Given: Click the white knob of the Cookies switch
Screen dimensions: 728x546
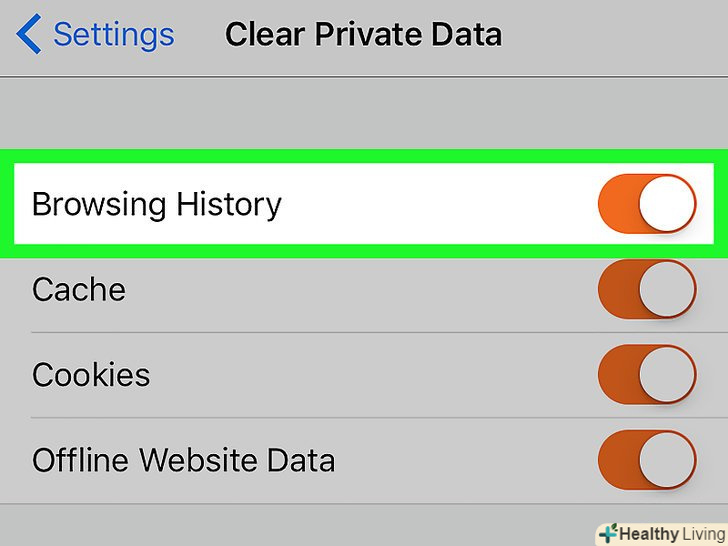Looking at the screenshot, I should [667, 375].
